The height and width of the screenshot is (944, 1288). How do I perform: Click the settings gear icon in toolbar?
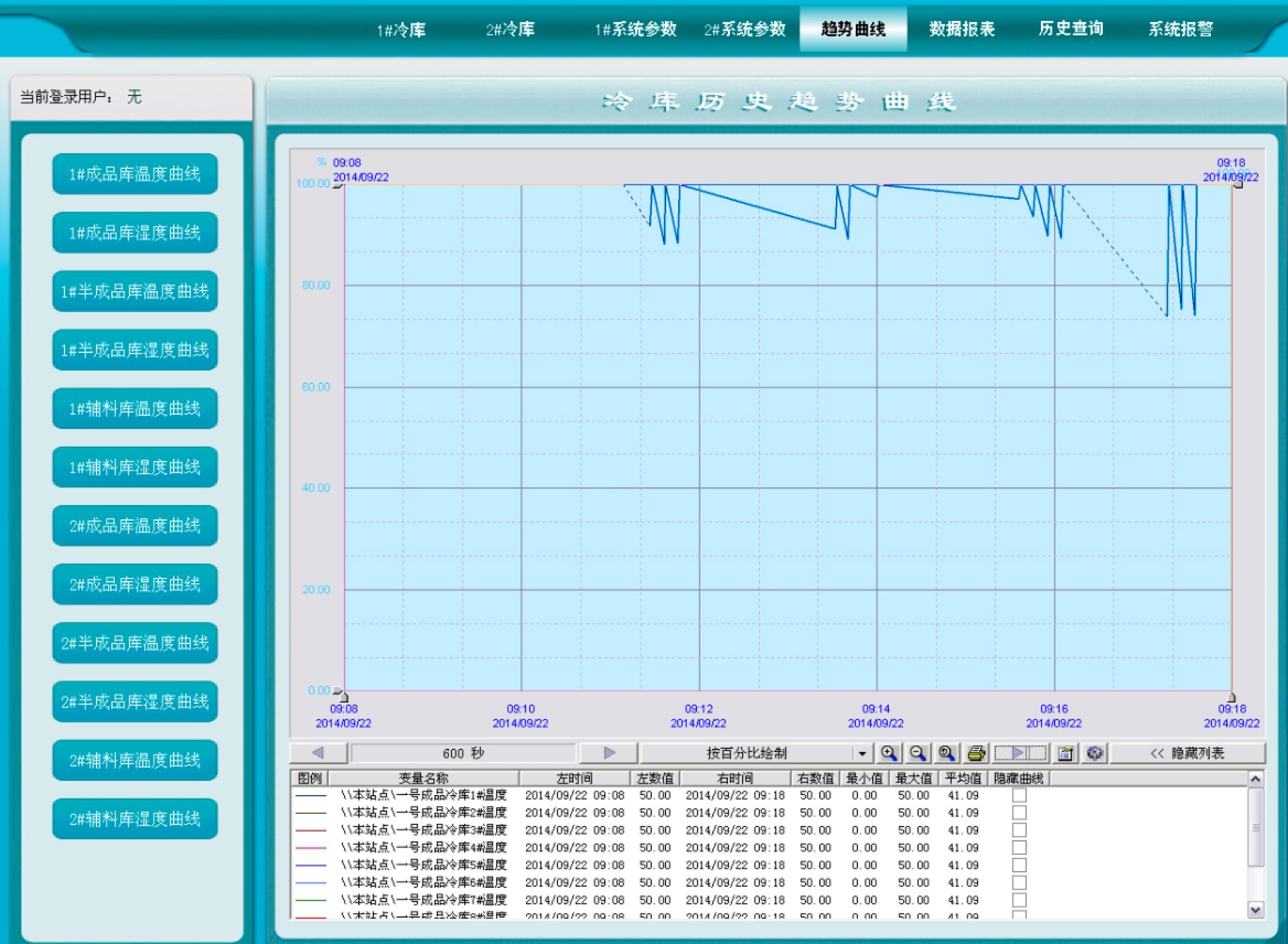[1095, 753]
